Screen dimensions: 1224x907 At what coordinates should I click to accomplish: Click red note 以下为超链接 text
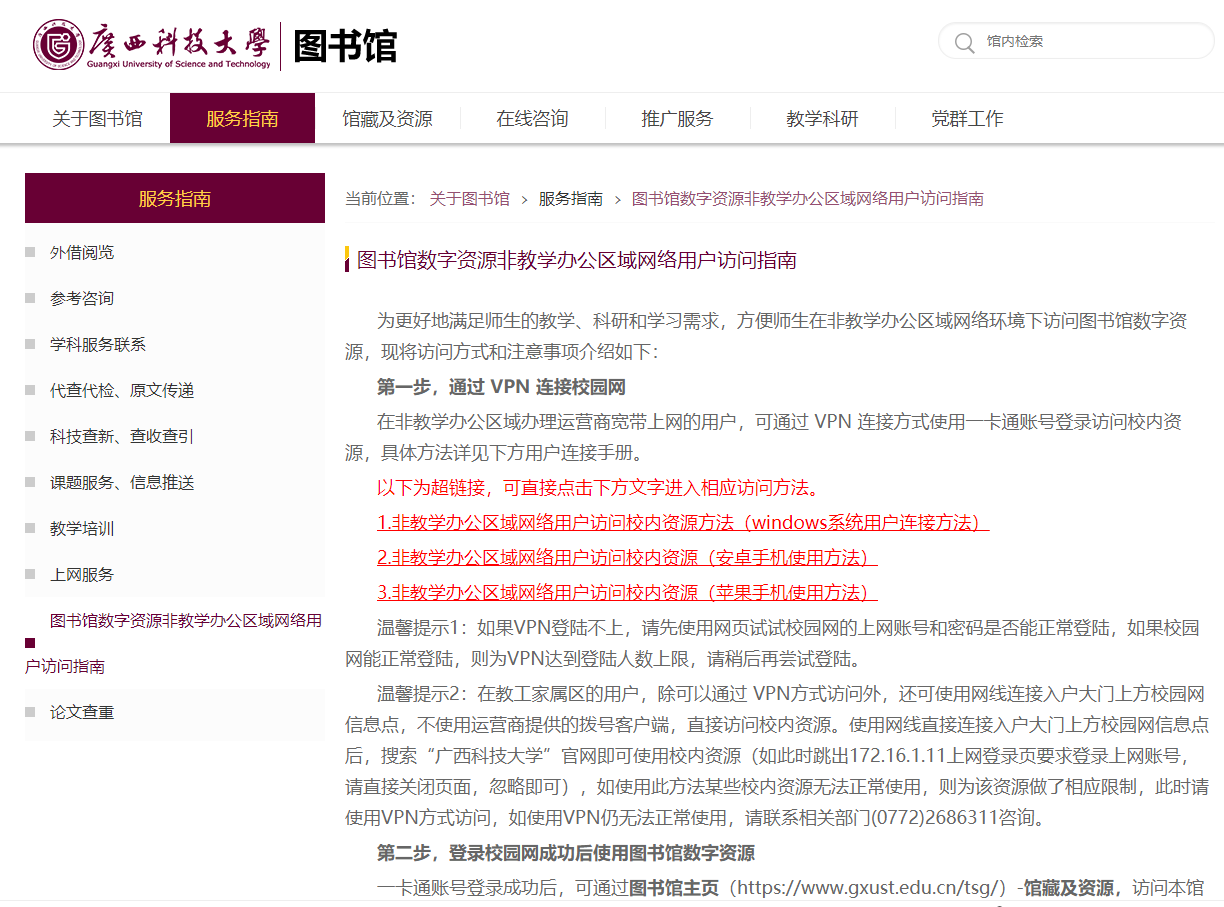tap(598, 488)
